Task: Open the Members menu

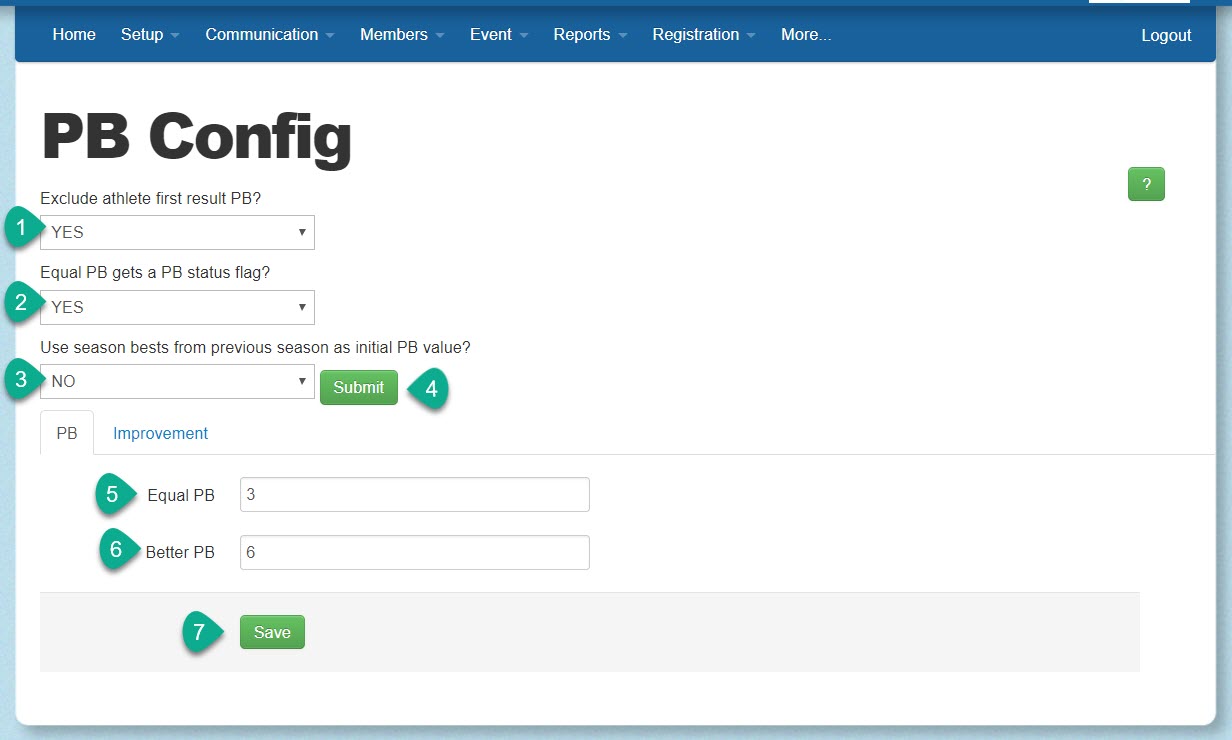Action: pyautogui.click(x=402, y=35)
